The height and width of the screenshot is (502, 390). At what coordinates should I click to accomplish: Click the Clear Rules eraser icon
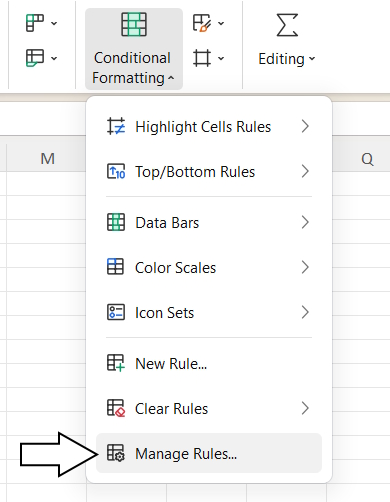(x=116, y=408)
